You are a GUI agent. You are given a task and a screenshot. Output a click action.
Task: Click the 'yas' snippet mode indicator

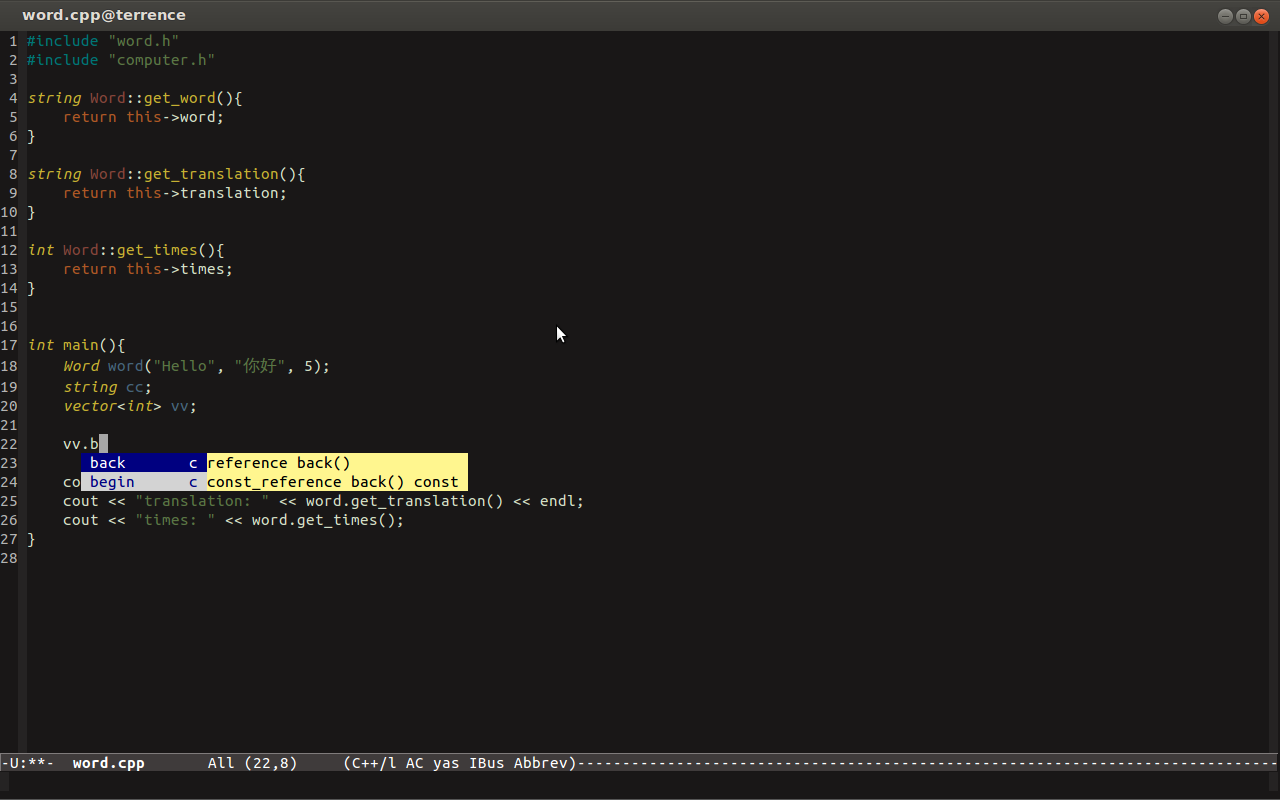tap(446, 763)
